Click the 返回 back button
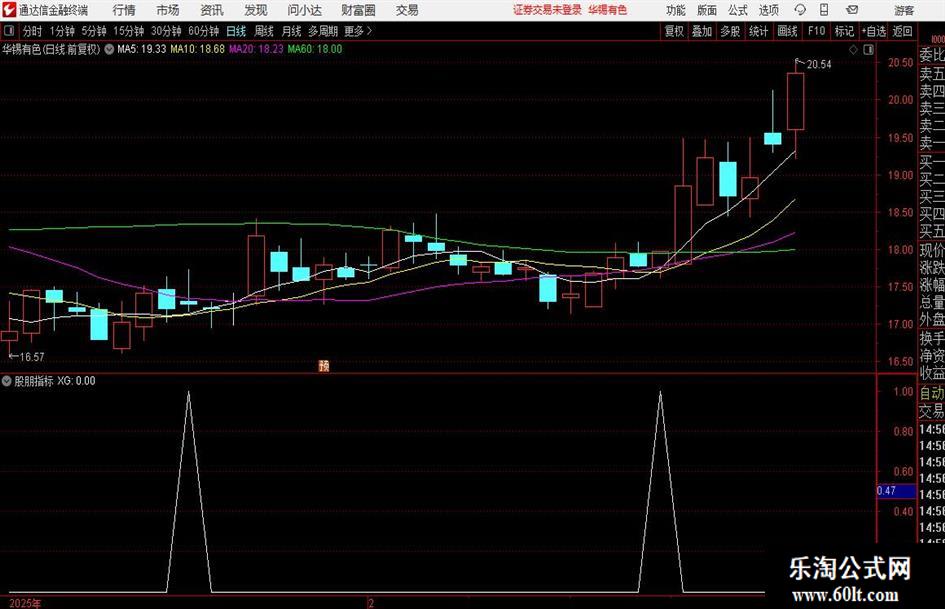Image resolution: width=945 pixels, height=609 pixels. [x=902, y=31]
